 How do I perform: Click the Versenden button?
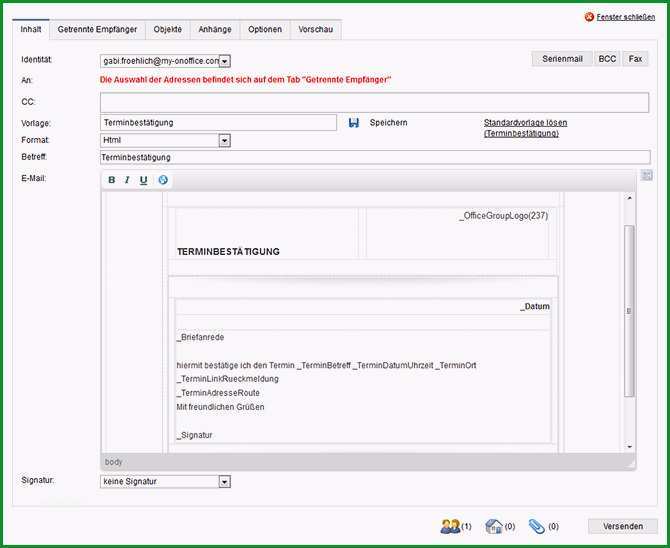pos(623,526)
